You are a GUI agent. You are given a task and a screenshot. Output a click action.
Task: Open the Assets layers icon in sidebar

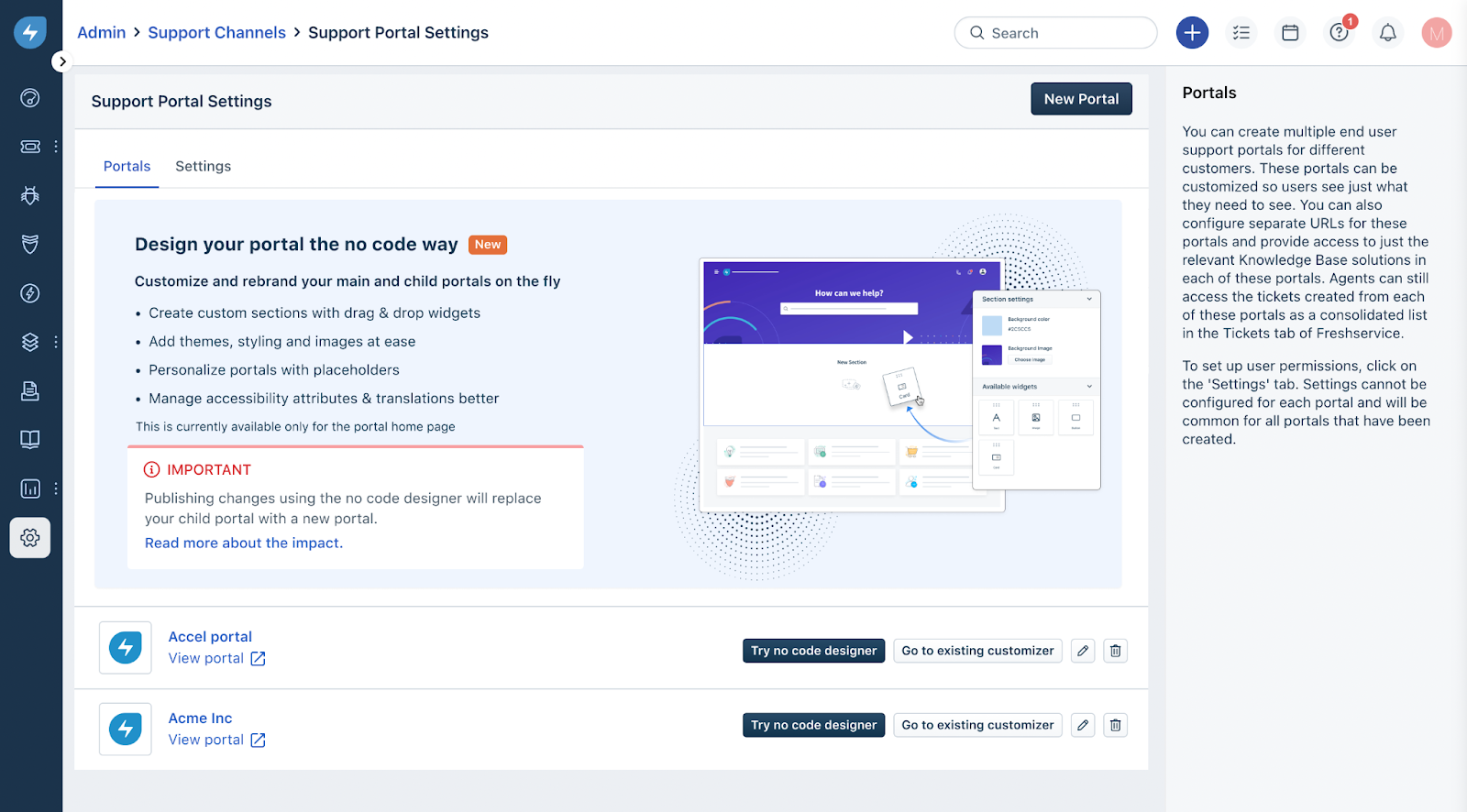pyautogui.click(x=30, y=342)
